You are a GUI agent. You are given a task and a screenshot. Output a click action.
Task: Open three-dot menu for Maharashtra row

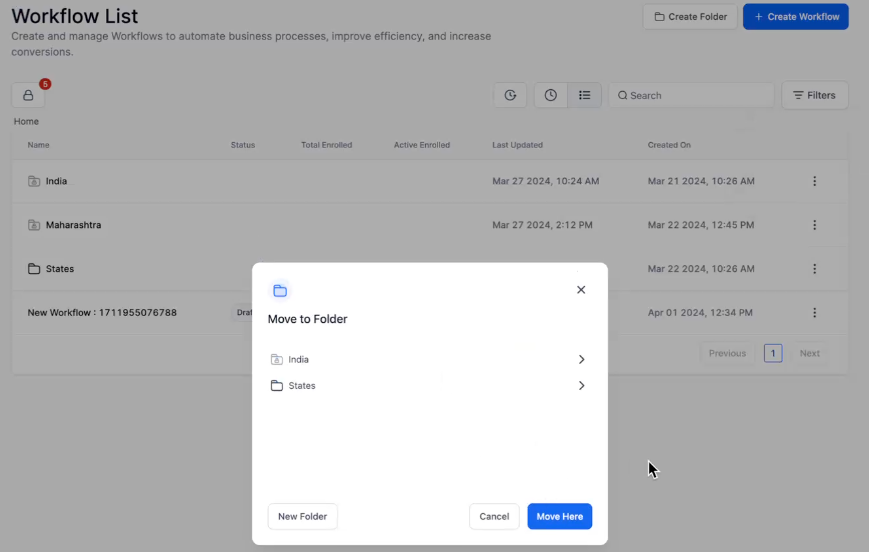(815, 225)
